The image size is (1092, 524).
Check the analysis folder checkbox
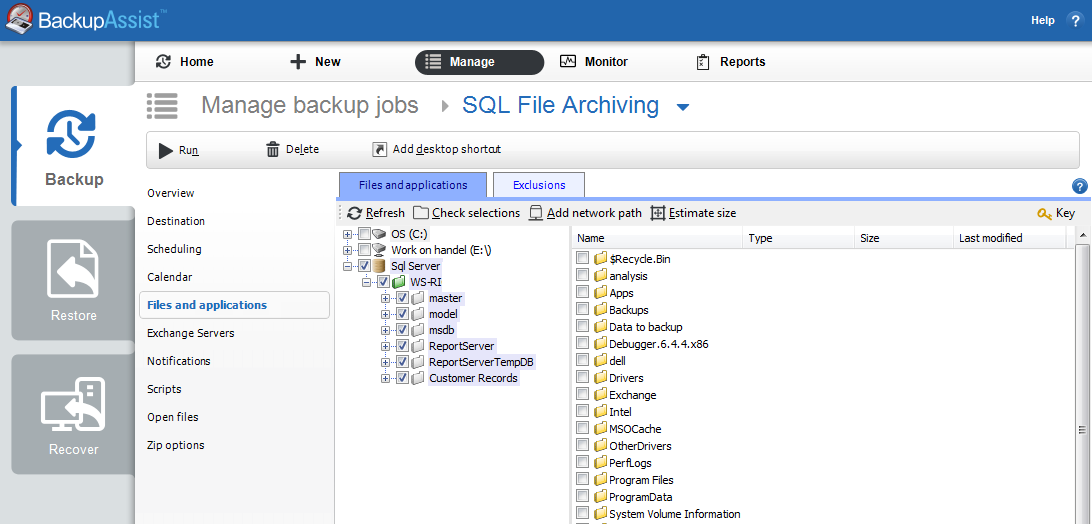coord(583,276)
